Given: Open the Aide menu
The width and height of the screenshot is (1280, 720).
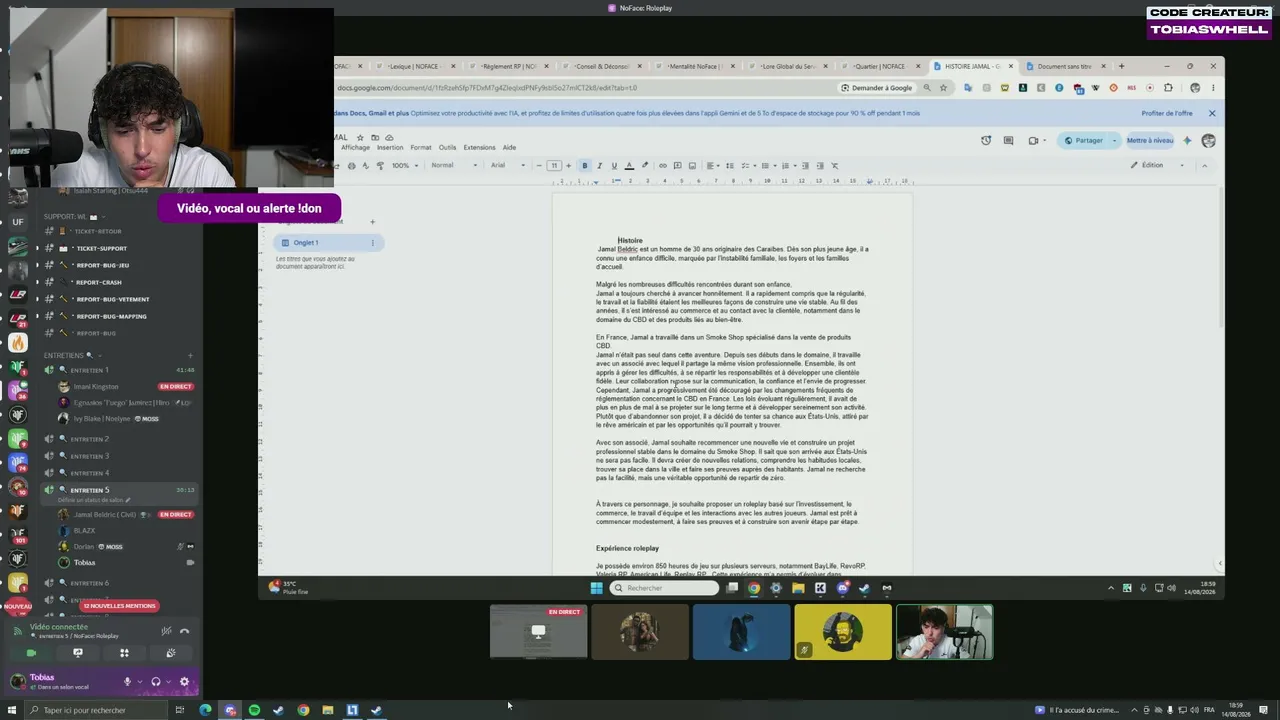Looking at the screenshot, I should pyautogui.click(x=509, y=147).
